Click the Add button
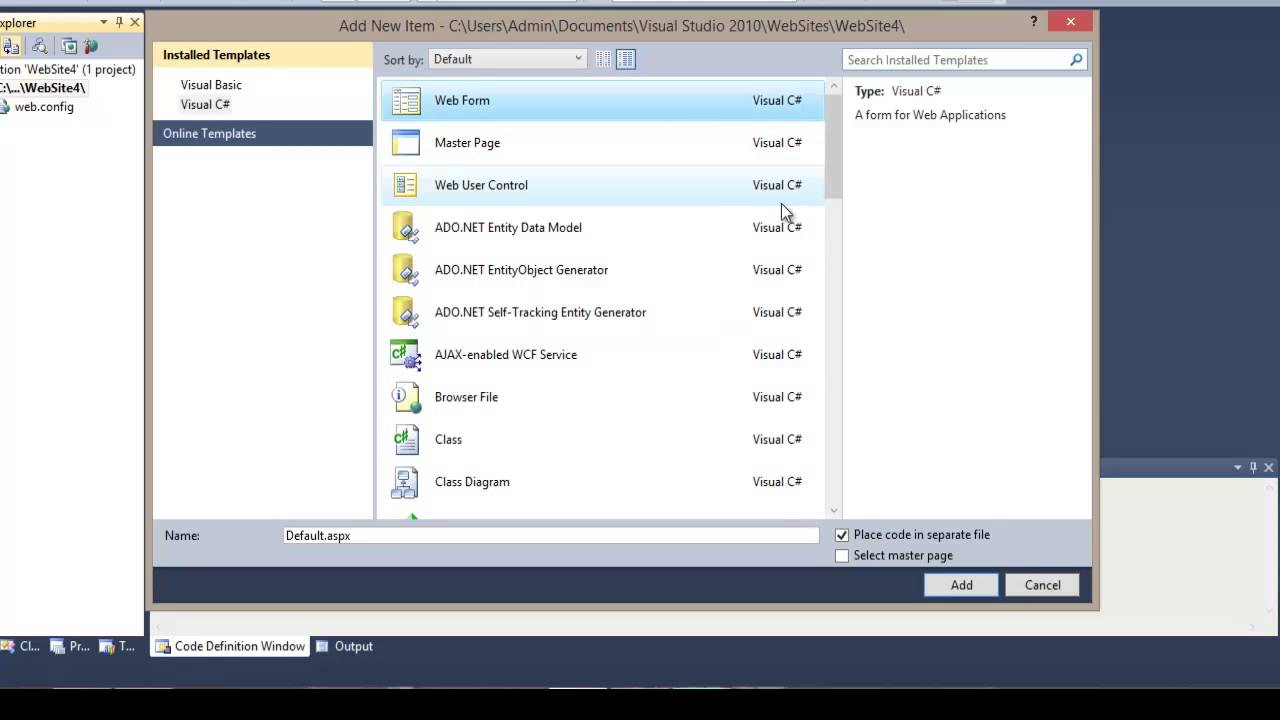Image resolution: width=1280 pixels, height=720 pixels. [961, 585]
